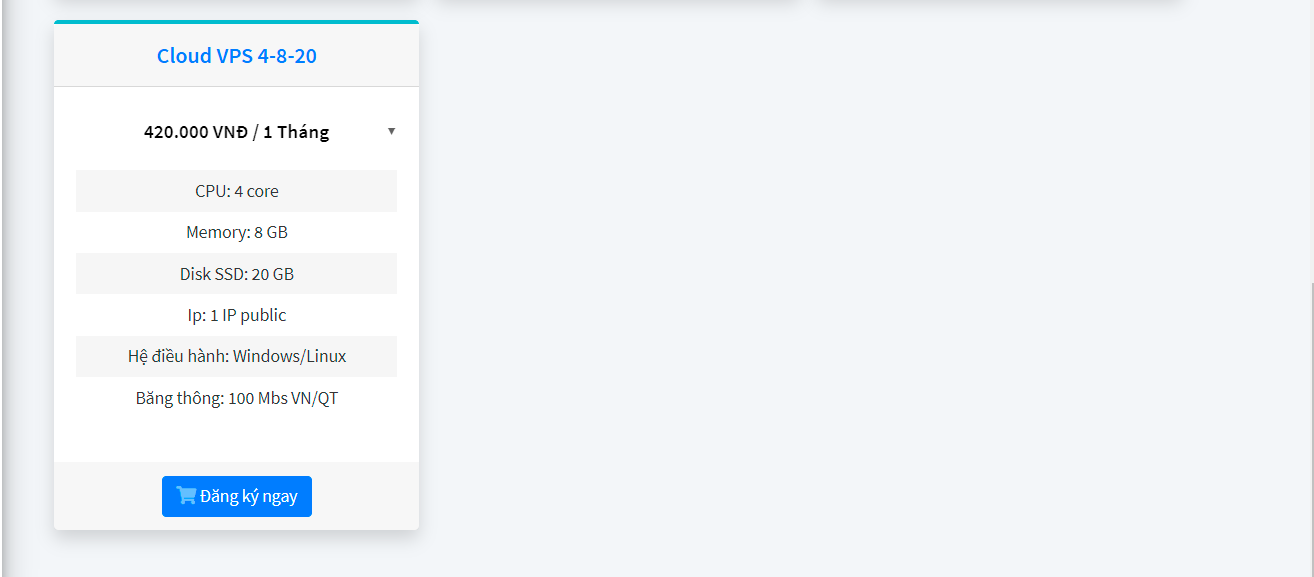Viewport: 1314px width, 577px height.
Task: Open the 420.000 VNĐ / 1 Tháng dropdown
Action: 237,131
